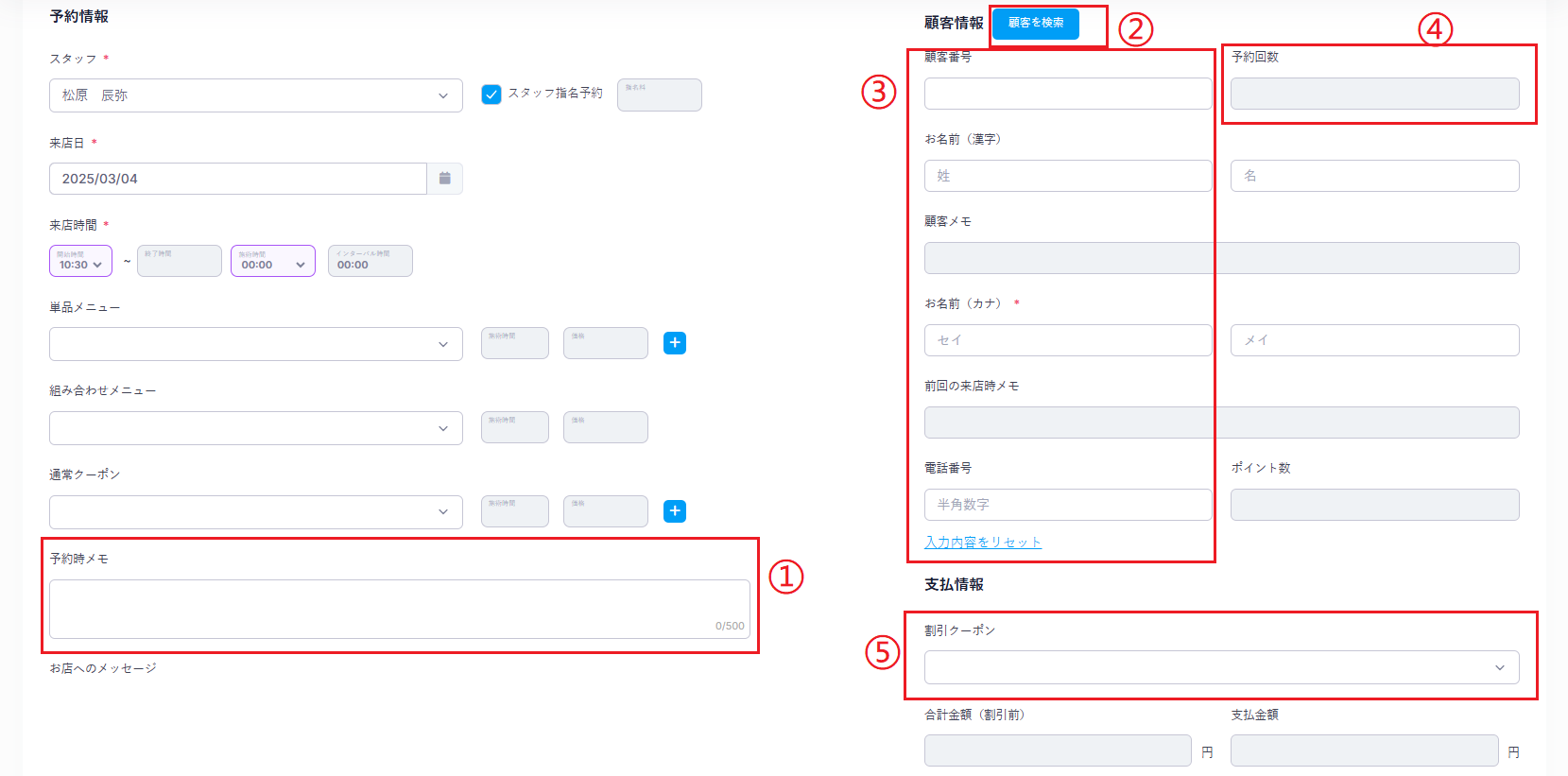Click the plus button beside 単品メニュー
This screenshot has width=1568, height=776.
coord(675,343)
